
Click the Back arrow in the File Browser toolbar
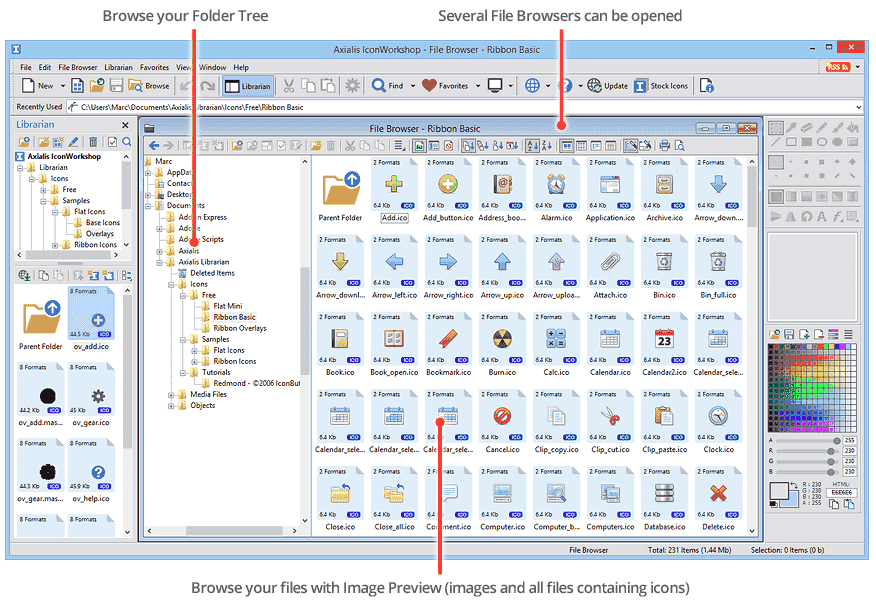154,145
